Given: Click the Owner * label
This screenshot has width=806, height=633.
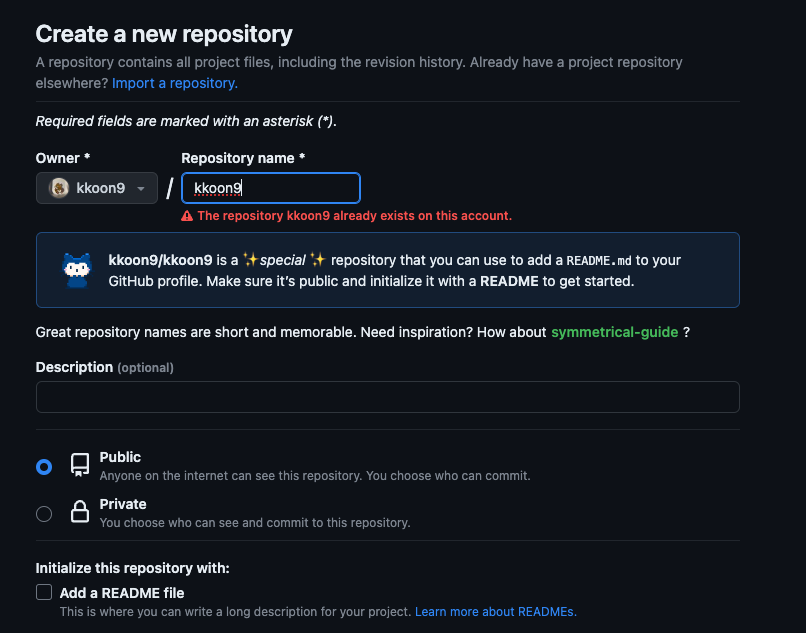Looking at the screenshot, I should pos(63,158).
